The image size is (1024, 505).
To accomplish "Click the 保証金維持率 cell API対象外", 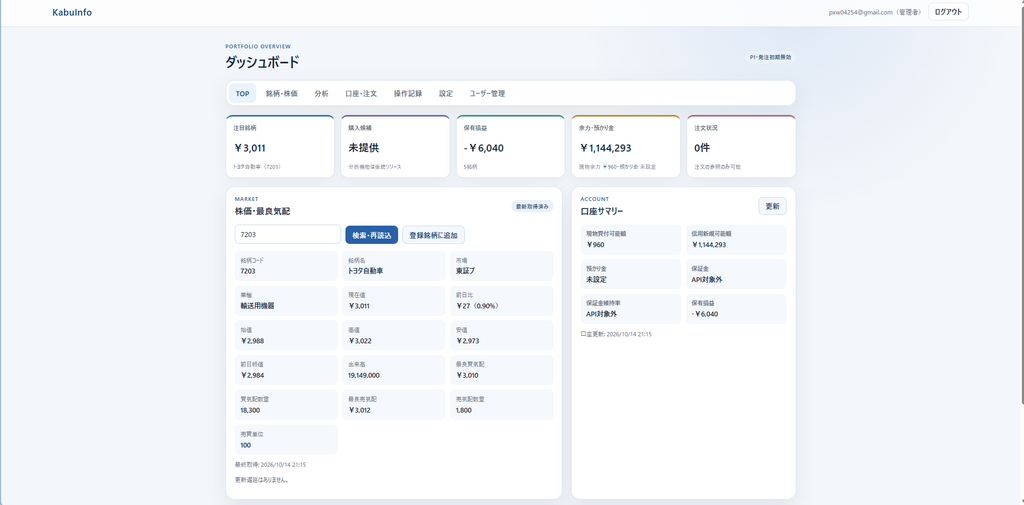I will 631,308.
